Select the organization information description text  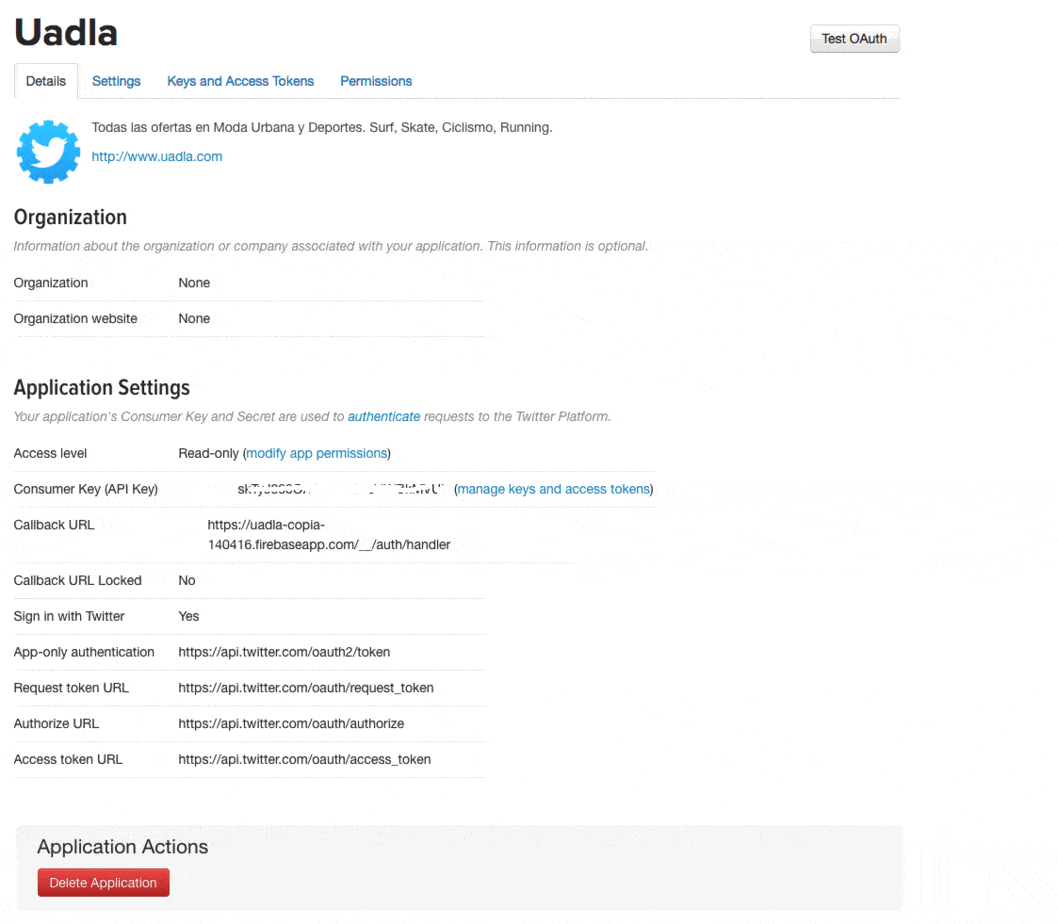(x=330, y=246)
